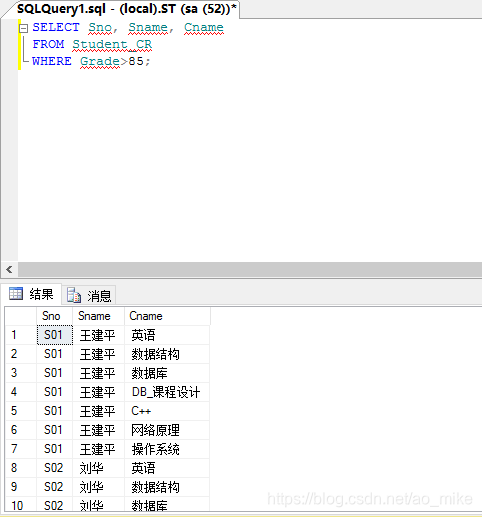Select row header 5 in results
Screen dimensions: 482x517
point(21,411)
